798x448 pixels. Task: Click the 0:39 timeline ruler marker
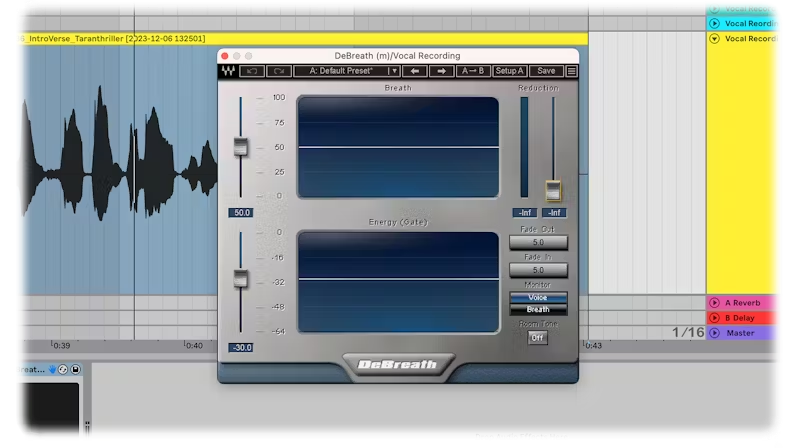[61, 345]
